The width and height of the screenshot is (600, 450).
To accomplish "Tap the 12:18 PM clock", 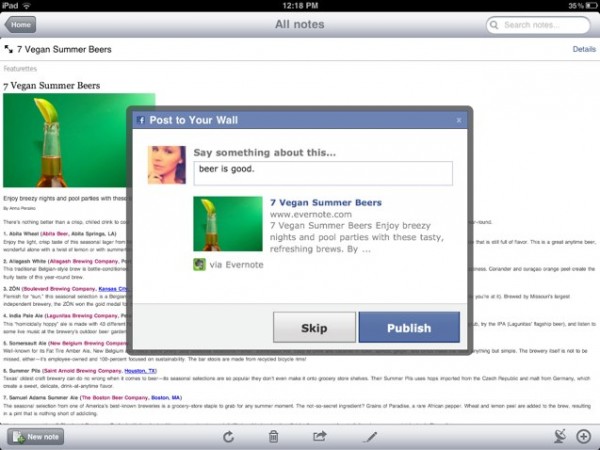I will 300,5.
